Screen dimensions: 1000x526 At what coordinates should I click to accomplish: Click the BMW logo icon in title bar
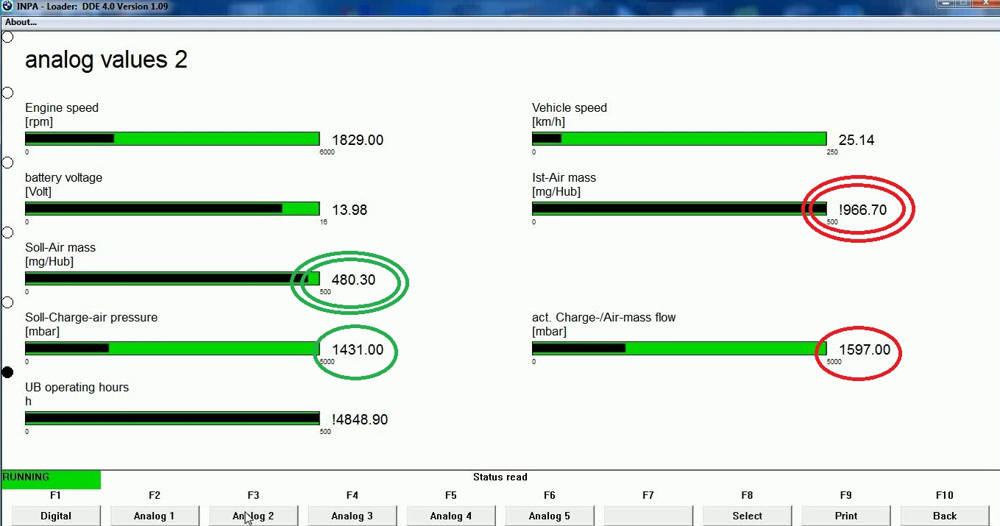point(8,6)
